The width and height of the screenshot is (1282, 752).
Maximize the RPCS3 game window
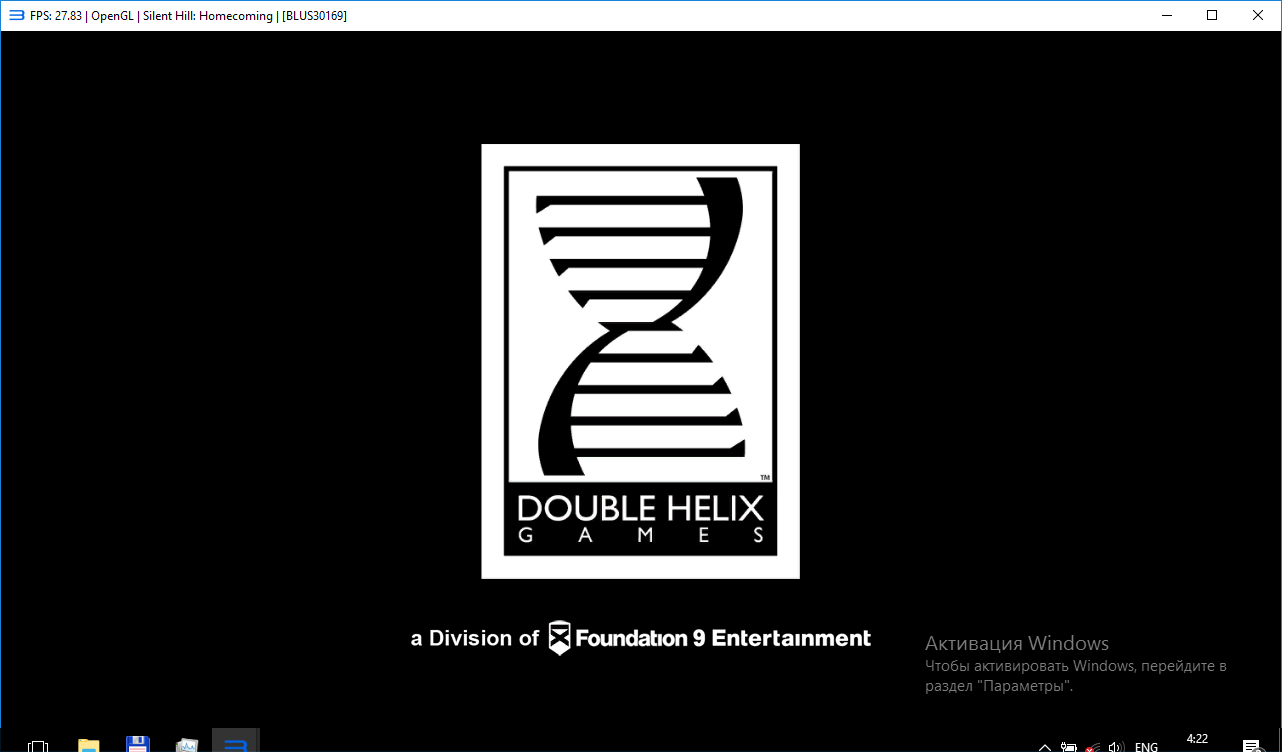[1212, 15]
